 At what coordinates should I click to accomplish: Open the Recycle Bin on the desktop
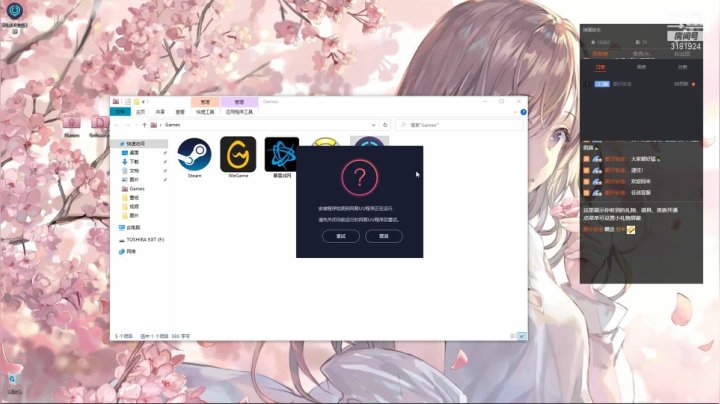pyautogui.click(x=14, y=383)
